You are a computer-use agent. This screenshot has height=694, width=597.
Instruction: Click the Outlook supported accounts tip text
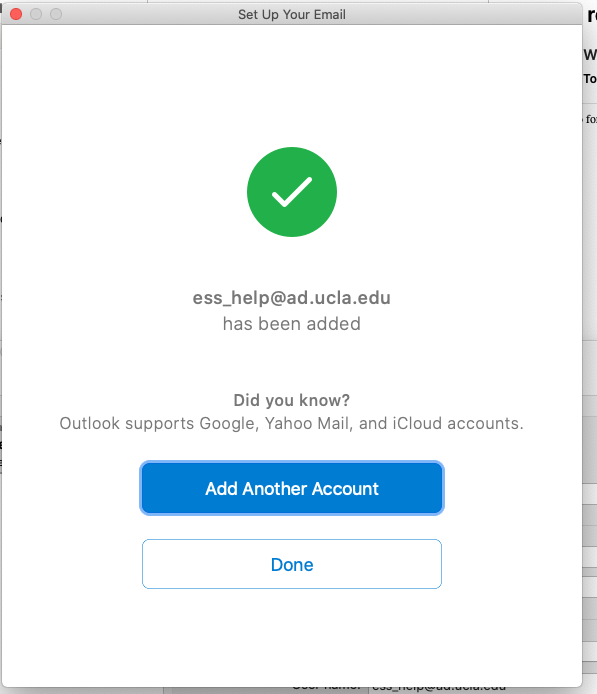292,424
